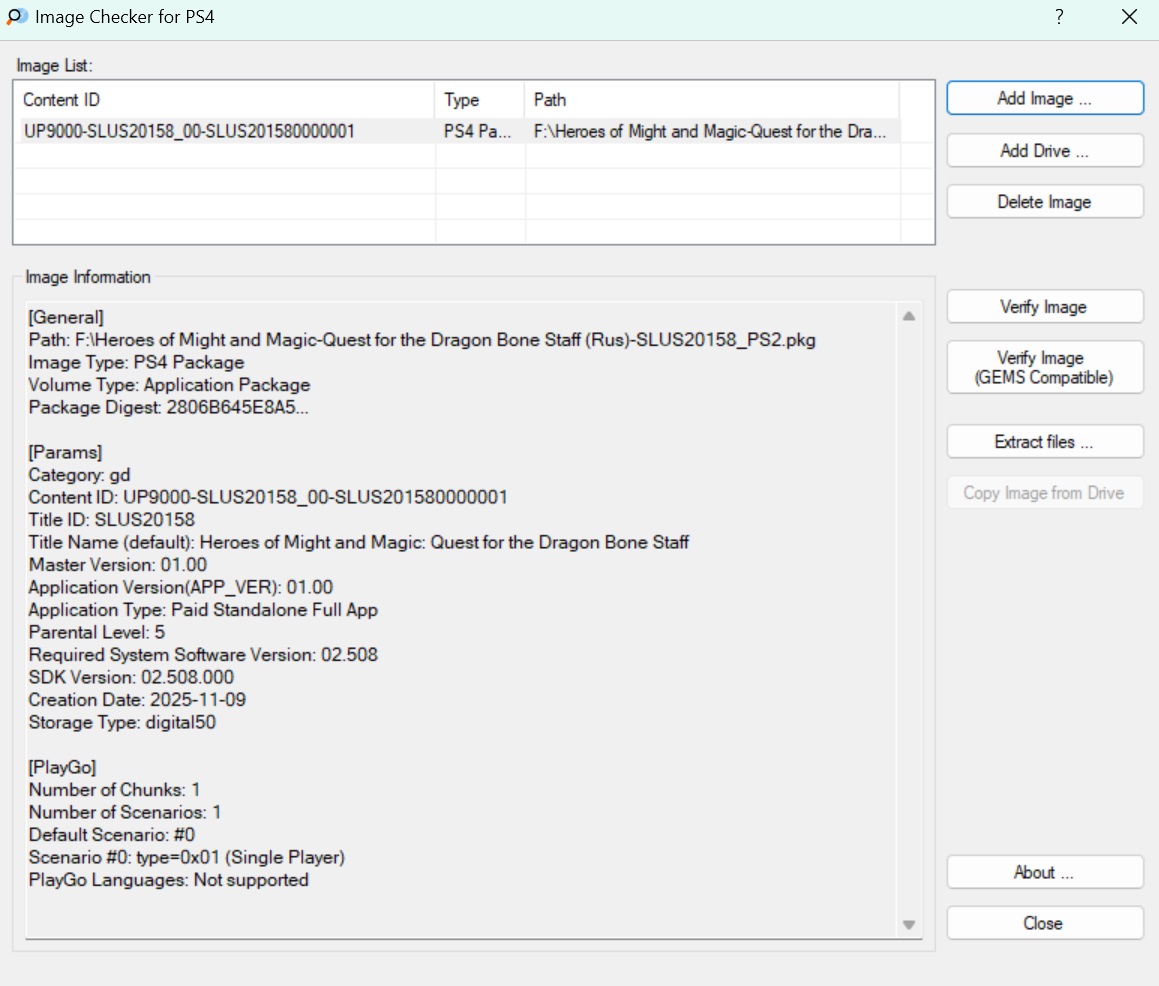Click the F:\Heroes of Might path cell in the list

click(710, 131)
